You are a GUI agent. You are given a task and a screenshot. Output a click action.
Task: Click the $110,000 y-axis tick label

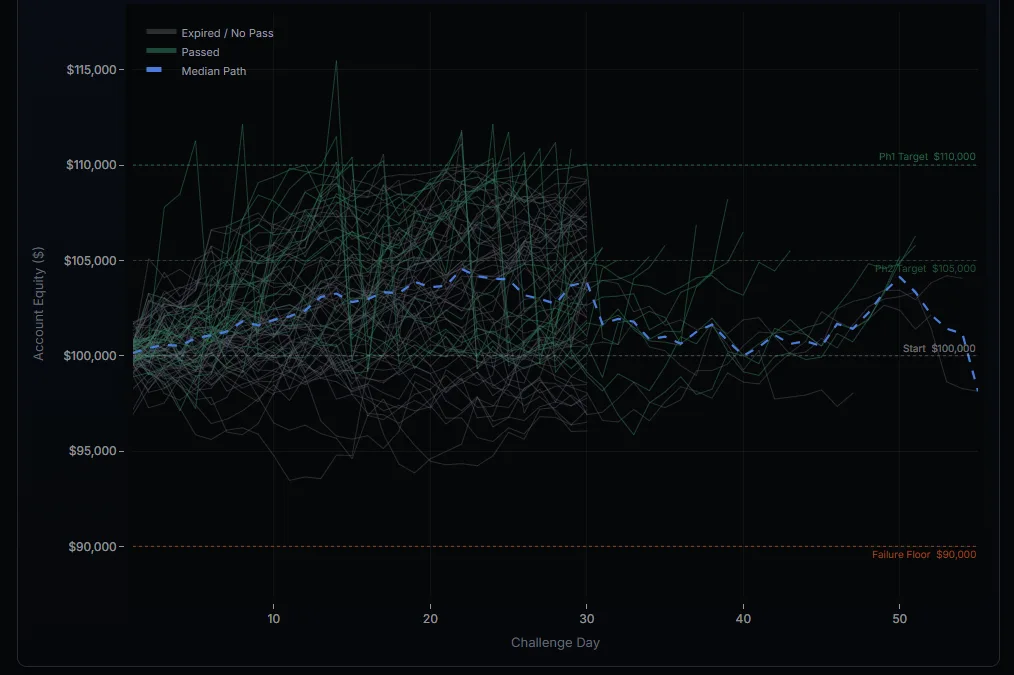pos(91,165)
